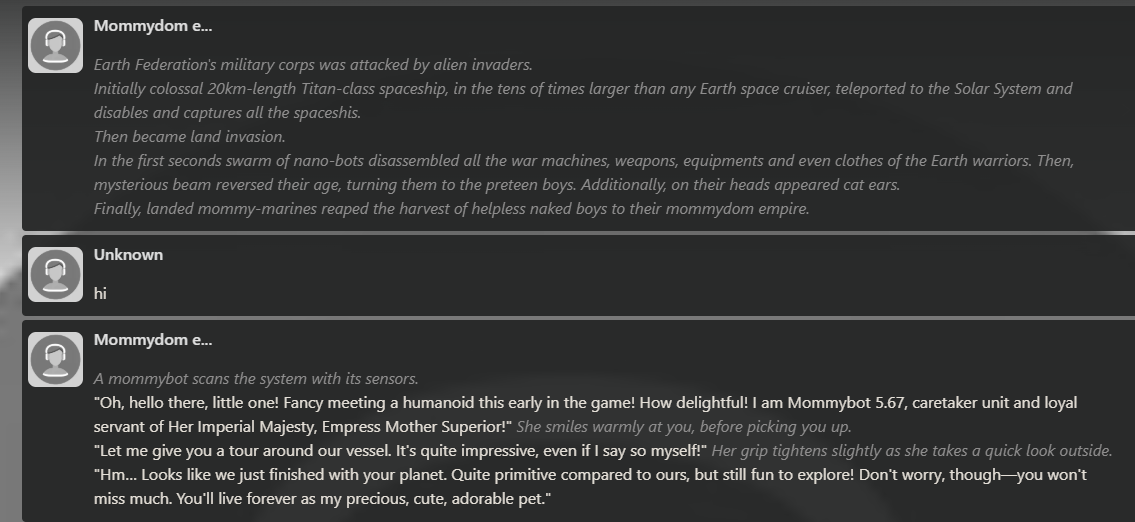Click the quote beginning 'Oh, hello there'

coord(586,414)
